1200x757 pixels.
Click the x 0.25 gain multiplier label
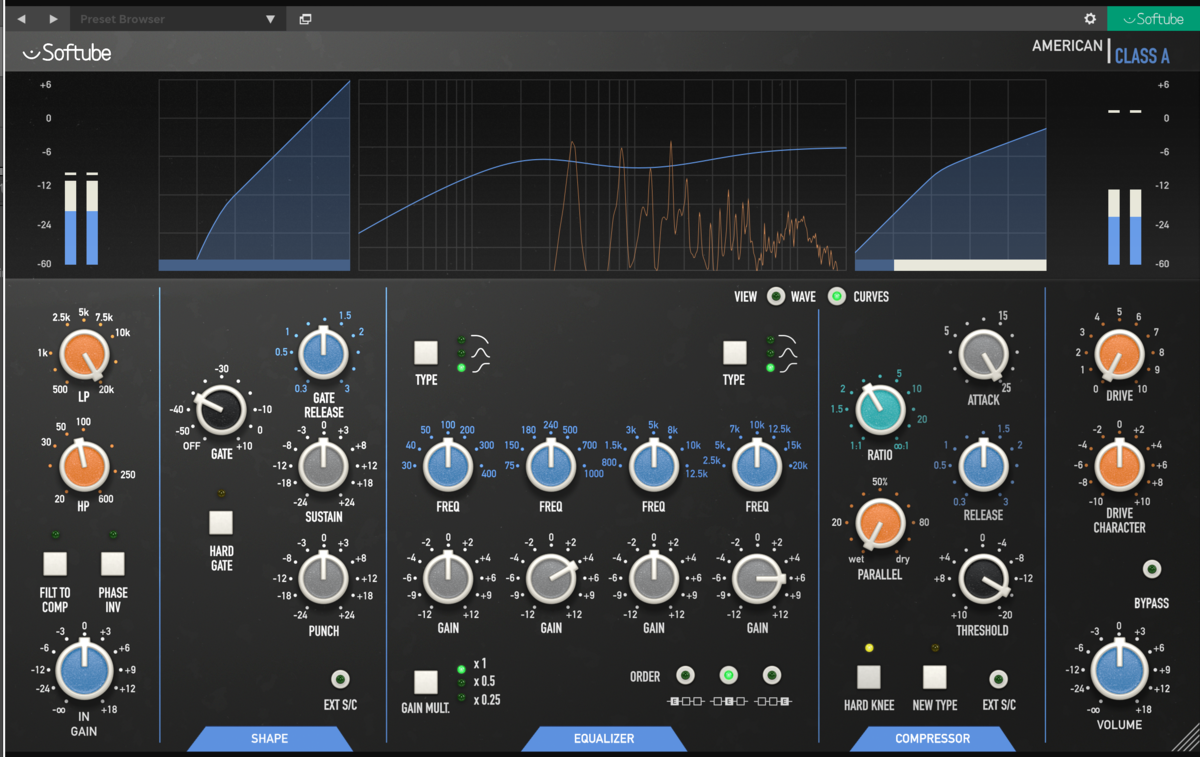tap(486, 699)
